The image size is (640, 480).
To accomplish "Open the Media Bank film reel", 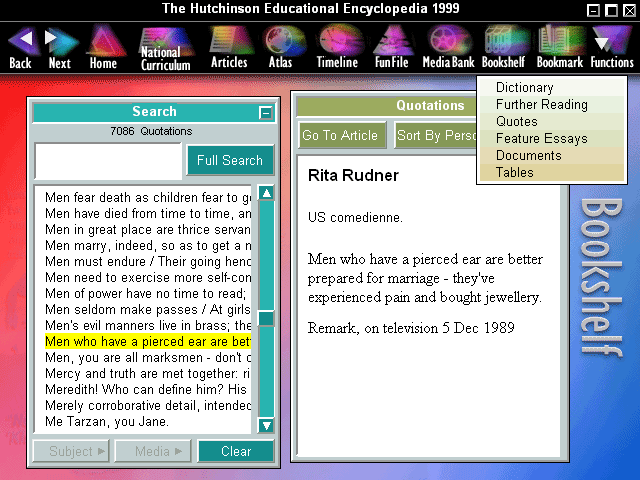I will pyautogui.click(x=448, y=47).
